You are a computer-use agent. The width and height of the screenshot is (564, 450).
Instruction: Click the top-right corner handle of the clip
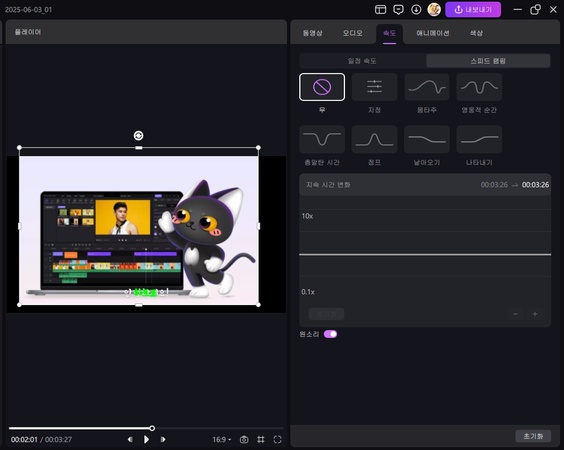tap(258, 147)
